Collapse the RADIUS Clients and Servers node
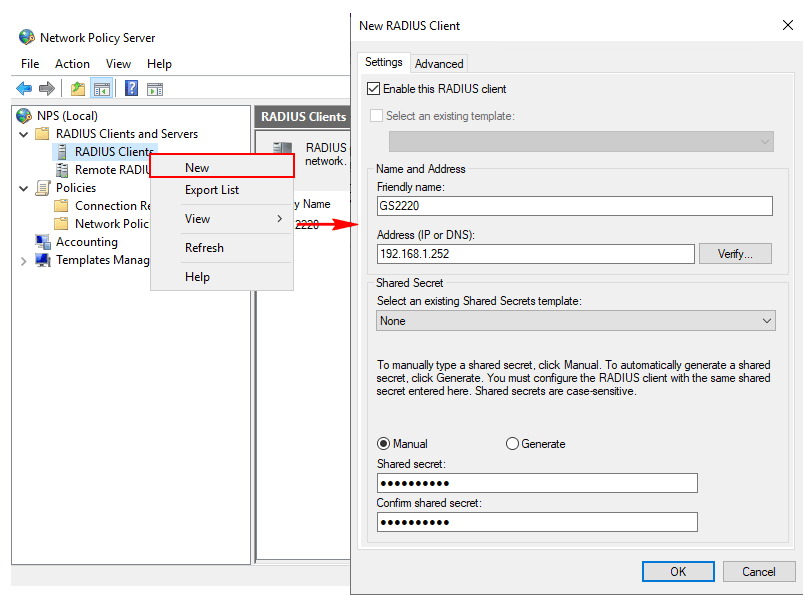 pyautogui.click(x=24, y=134)
